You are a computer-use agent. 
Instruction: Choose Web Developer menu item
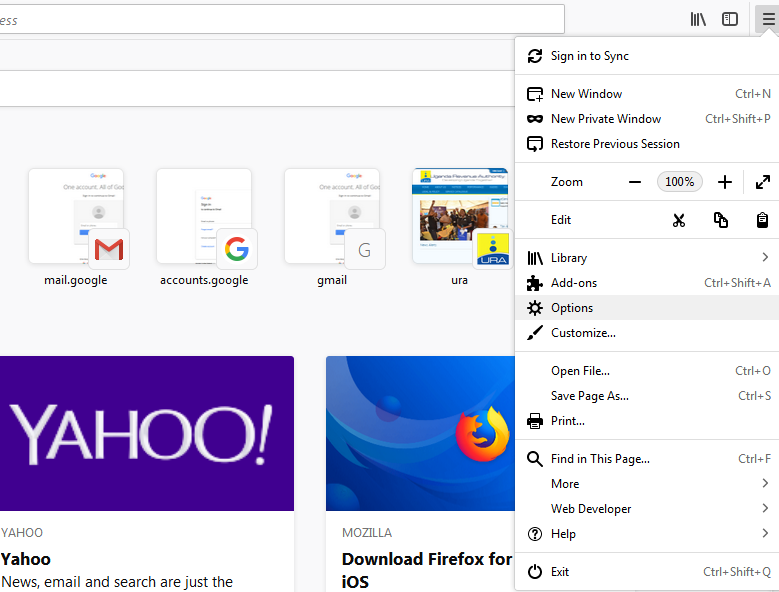pyautogui.click(x=647, y=509)
